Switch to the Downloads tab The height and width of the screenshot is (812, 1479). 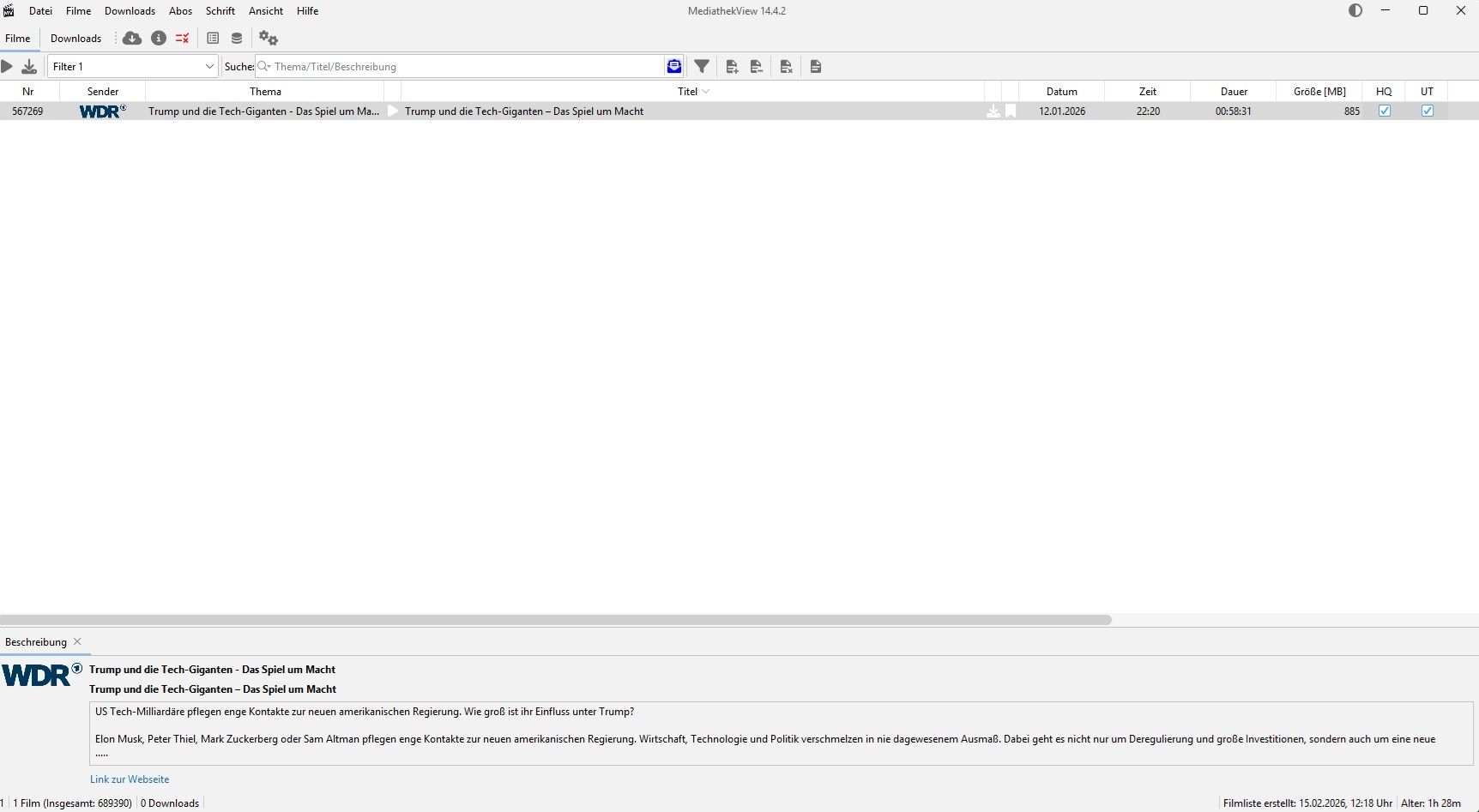tap(75, 38)
